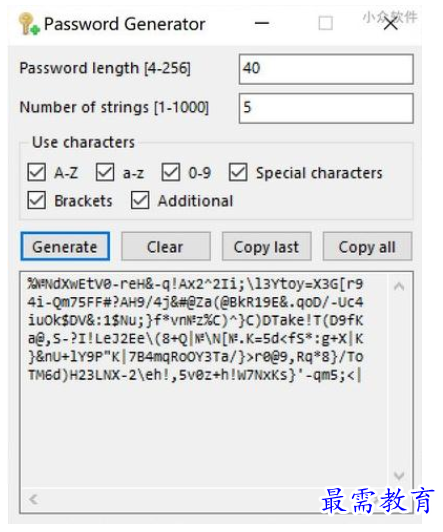Click the Password Generator key icon

tap(28, 24)
